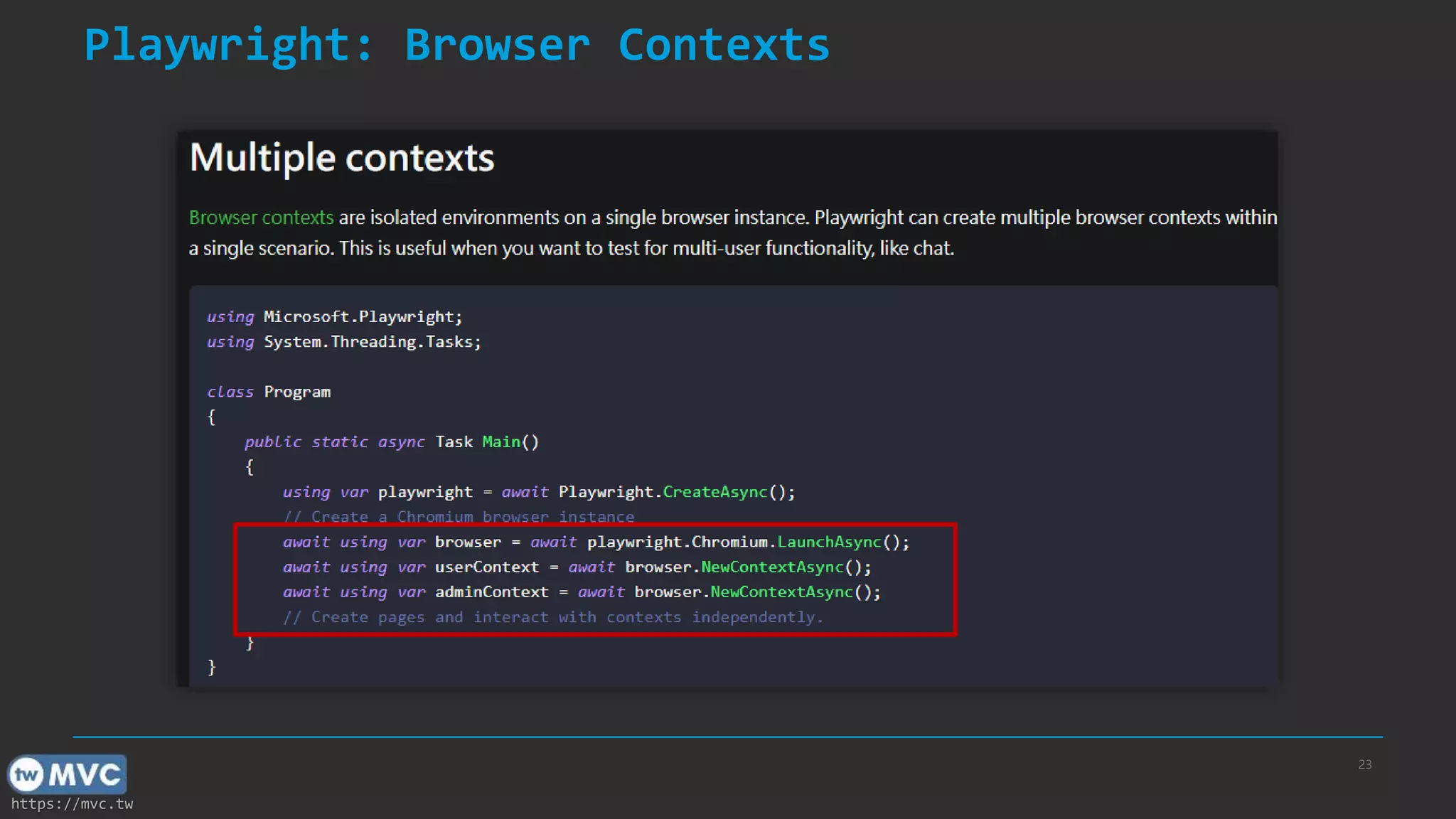Click the 'public static async Task Main()' line
The width and height of the screenshot is (1456, 819).
tap(392, 442)
